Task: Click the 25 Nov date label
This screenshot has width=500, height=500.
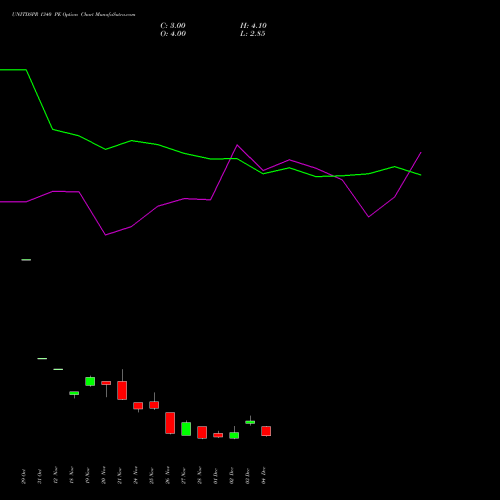Action: click(x=151, y=475)
